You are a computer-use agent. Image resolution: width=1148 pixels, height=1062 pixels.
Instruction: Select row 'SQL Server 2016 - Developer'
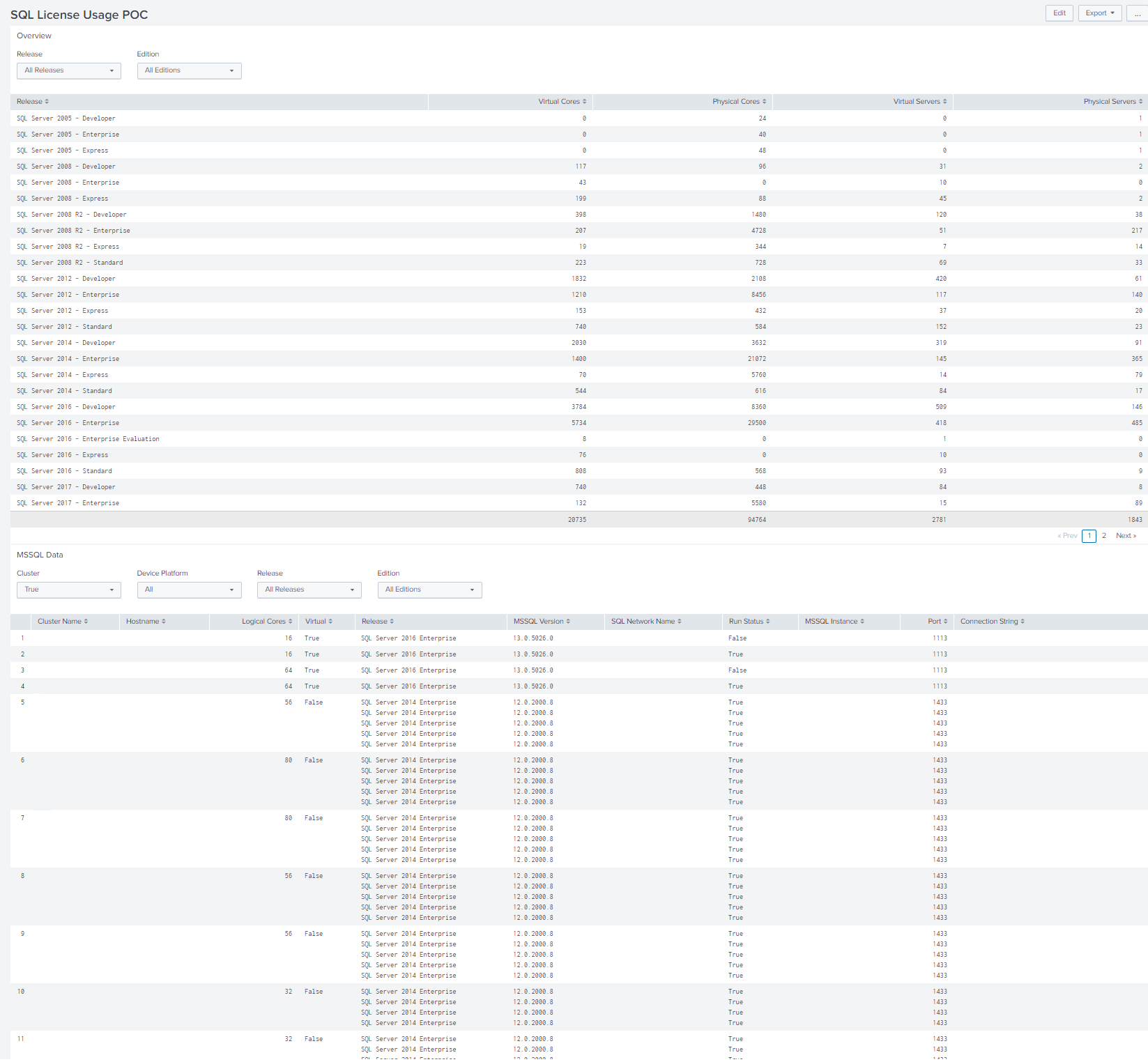(x=579, y=407)
